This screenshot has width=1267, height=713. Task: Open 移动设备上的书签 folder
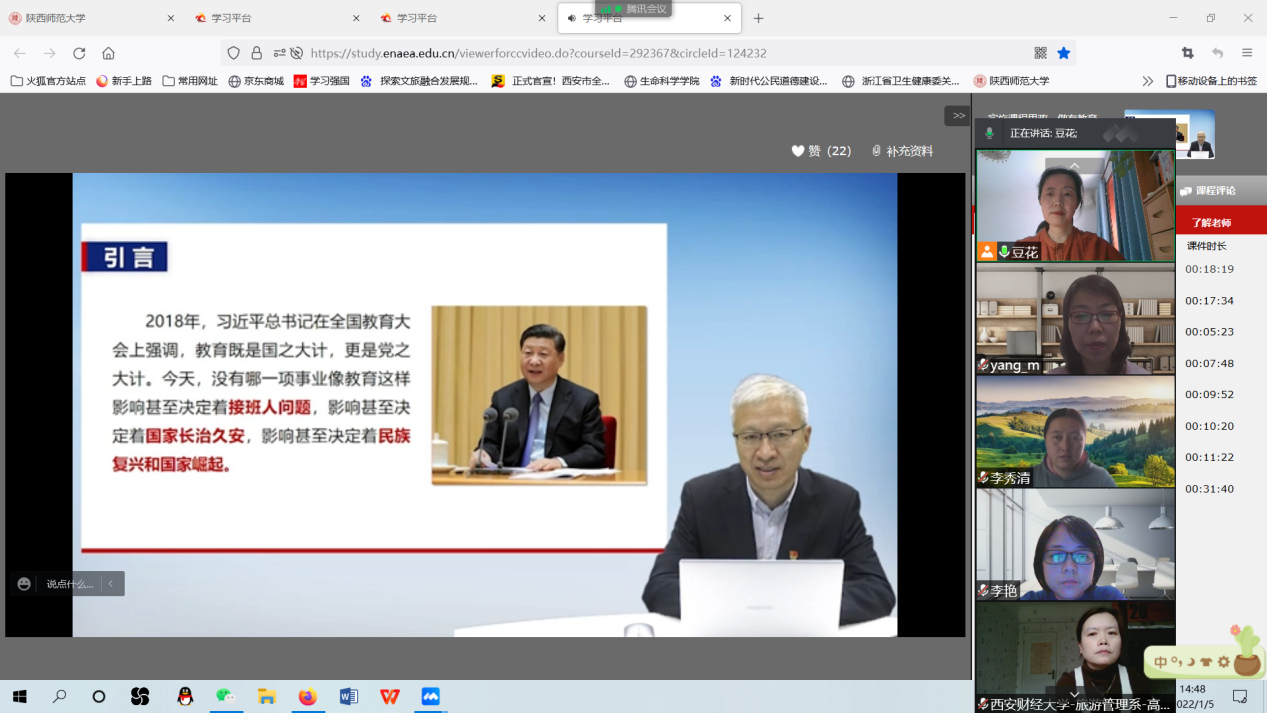click(x=1211, y=81)
